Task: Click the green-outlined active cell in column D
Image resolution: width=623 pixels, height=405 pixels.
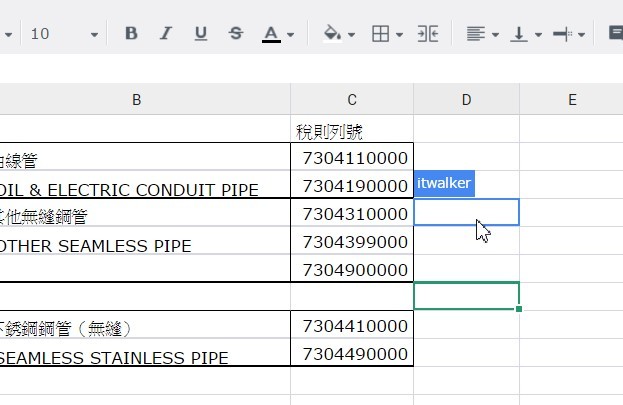Action: point(466,296)
